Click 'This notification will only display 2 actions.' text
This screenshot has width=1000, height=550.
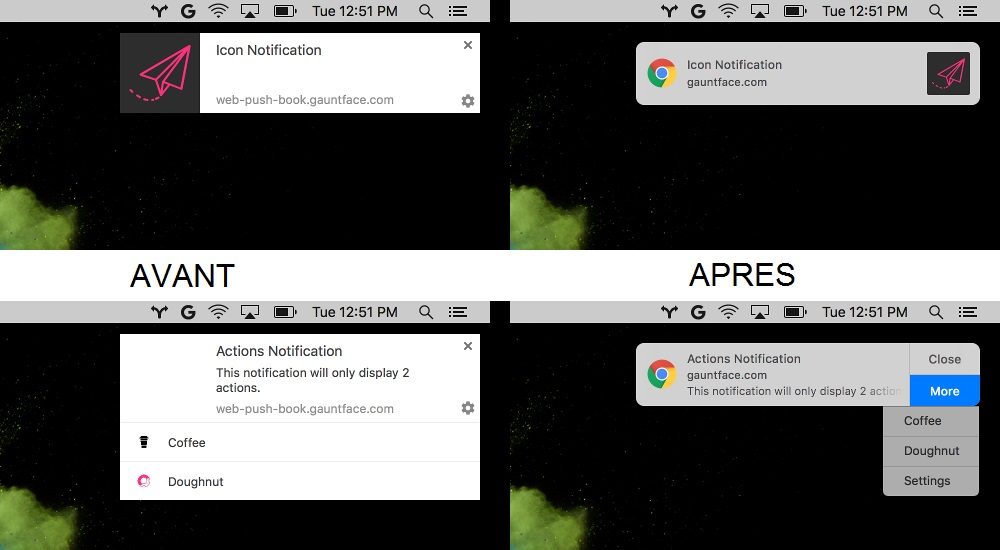click(312, 380)
